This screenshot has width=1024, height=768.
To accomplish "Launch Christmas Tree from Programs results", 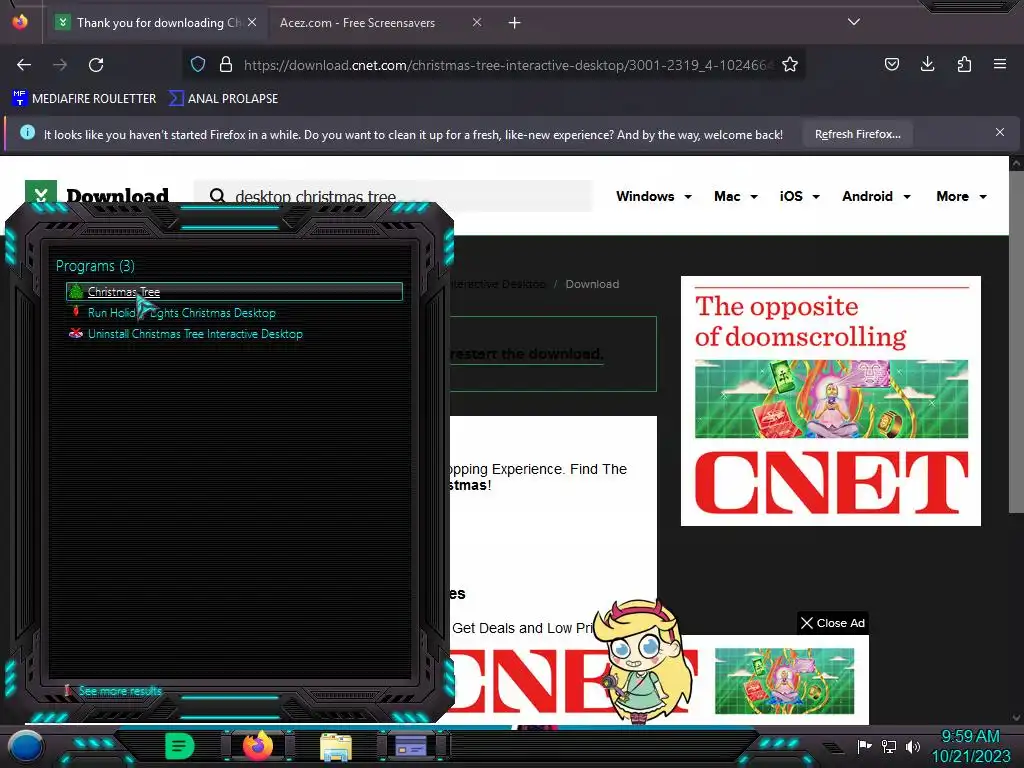I will 234,292.
